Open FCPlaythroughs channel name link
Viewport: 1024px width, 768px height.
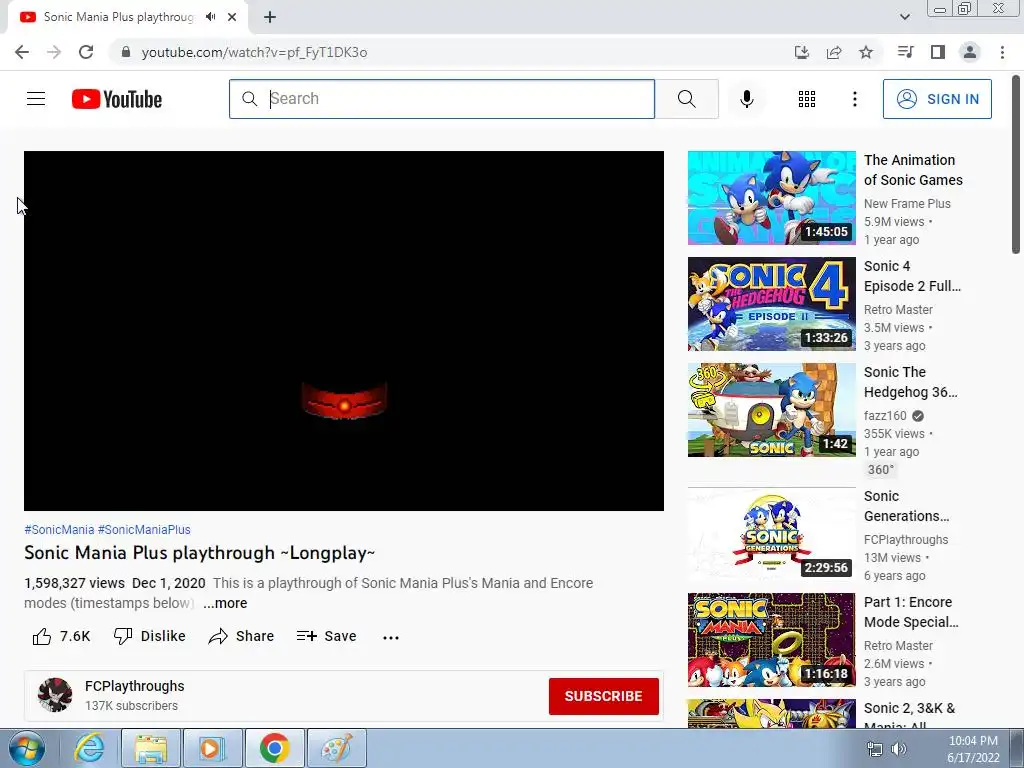135,686
